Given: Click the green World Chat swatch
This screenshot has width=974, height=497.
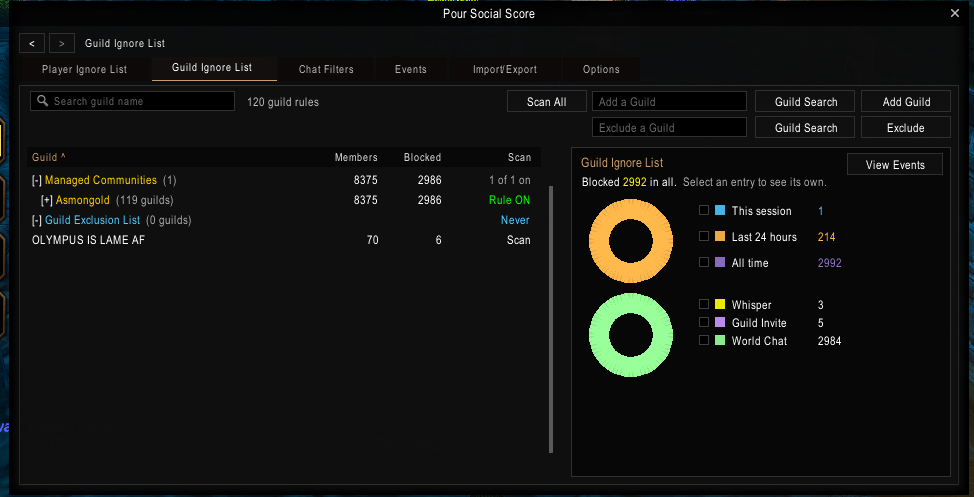Looking at the screenshot, I should (x=720, y=340).
